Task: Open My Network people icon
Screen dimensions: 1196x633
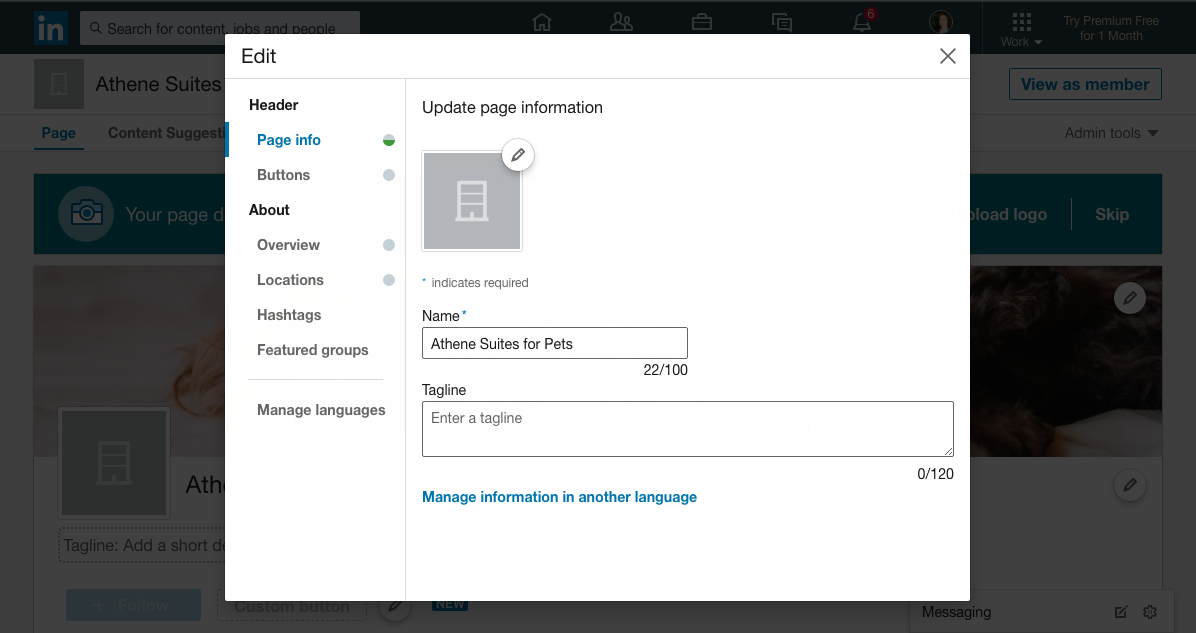Action: coord(621,22)
